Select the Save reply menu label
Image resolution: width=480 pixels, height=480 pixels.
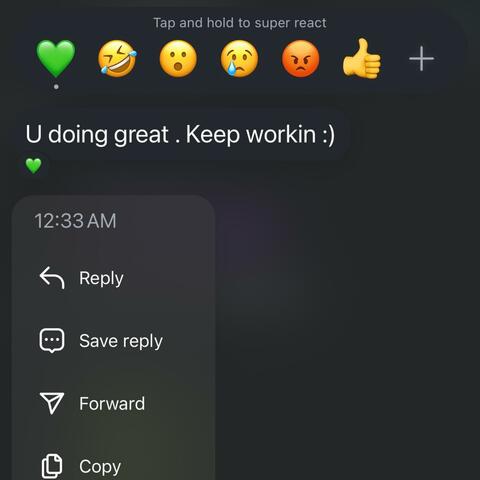(x=121, y=341)
